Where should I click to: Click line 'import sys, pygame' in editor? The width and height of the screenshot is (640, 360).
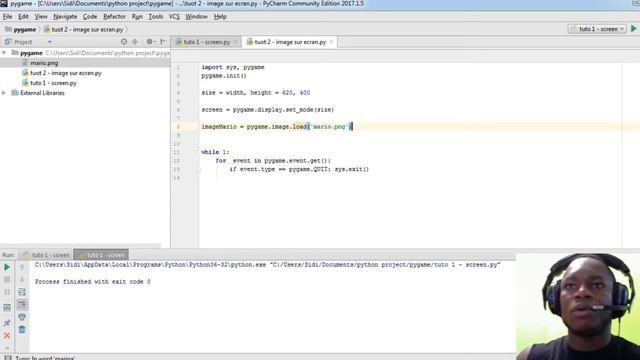click(233, 67)
